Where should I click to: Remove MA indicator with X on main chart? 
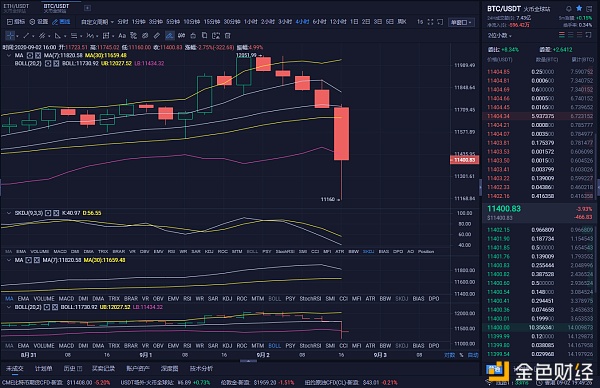tap(38, 55)
